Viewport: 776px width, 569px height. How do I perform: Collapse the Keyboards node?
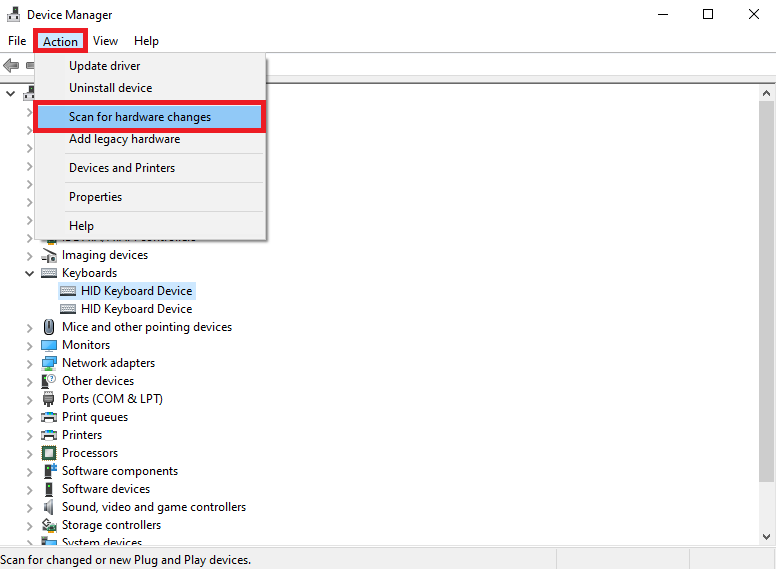click(x=30, y=274)
